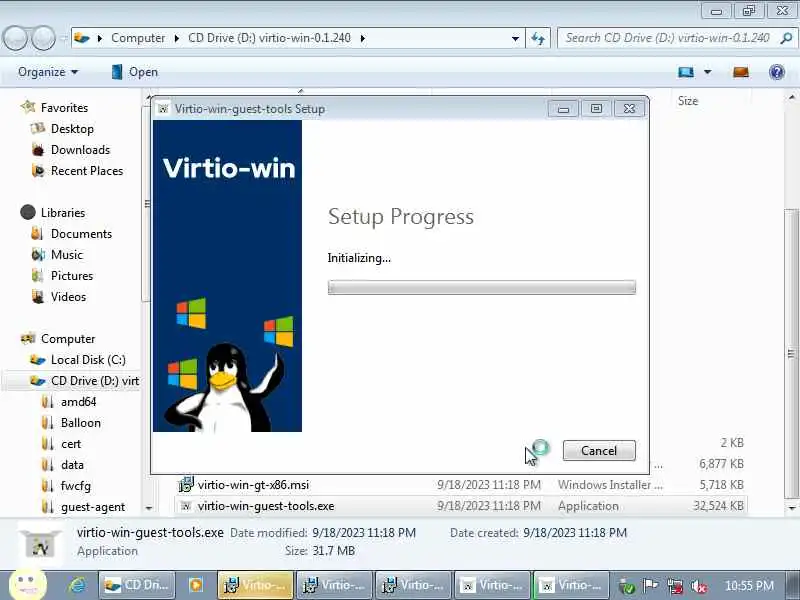The width and height of the screenshot is (800, 600).
Task: Refresh the CD Drive folder view
Action: tap(538, 38)
